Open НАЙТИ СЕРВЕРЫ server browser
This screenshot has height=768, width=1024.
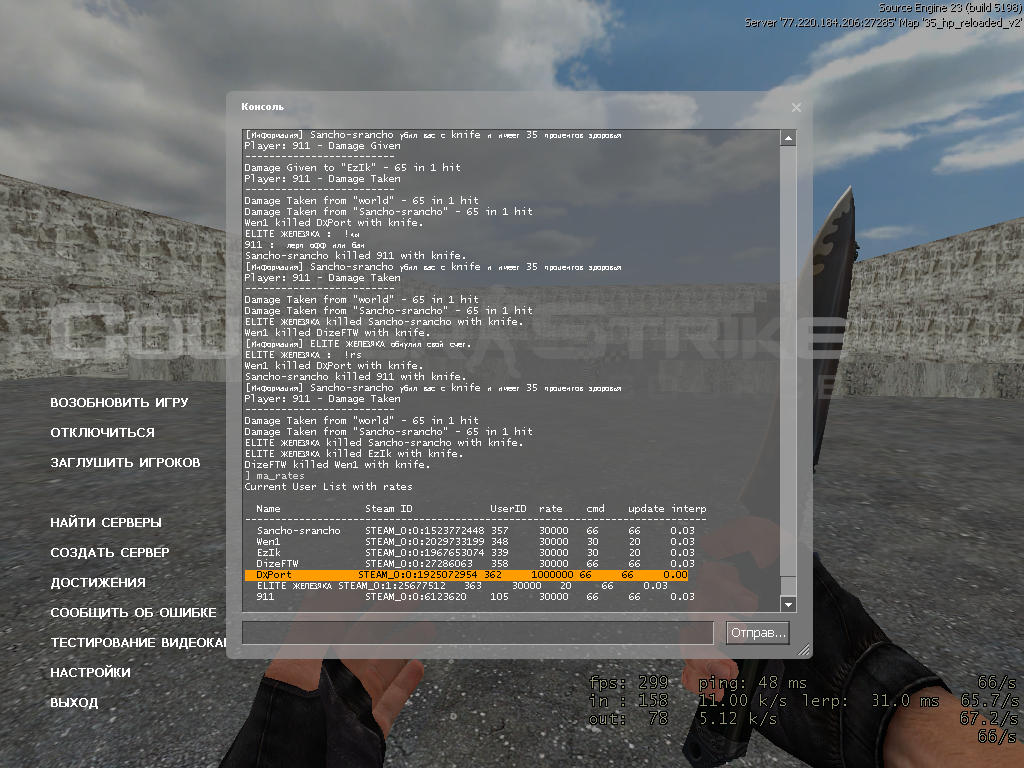click(x=106, y=523)
